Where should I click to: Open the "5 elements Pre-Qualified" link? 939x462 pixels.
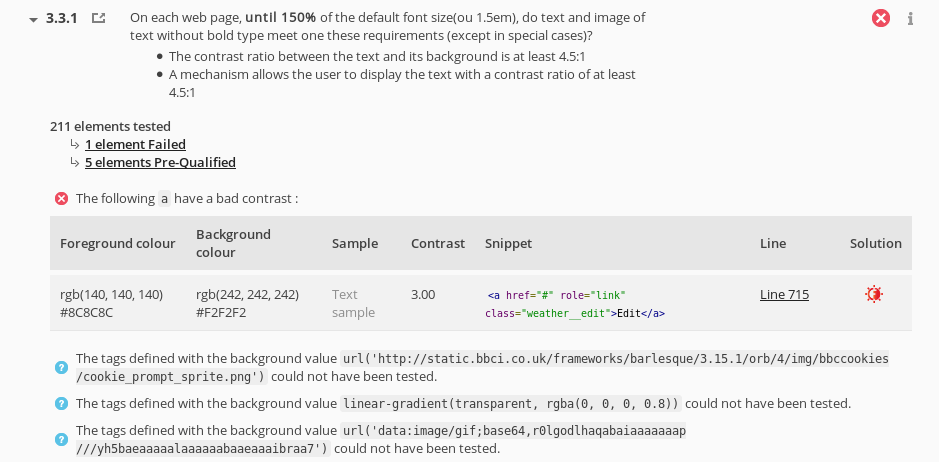(x=160, y=162)
